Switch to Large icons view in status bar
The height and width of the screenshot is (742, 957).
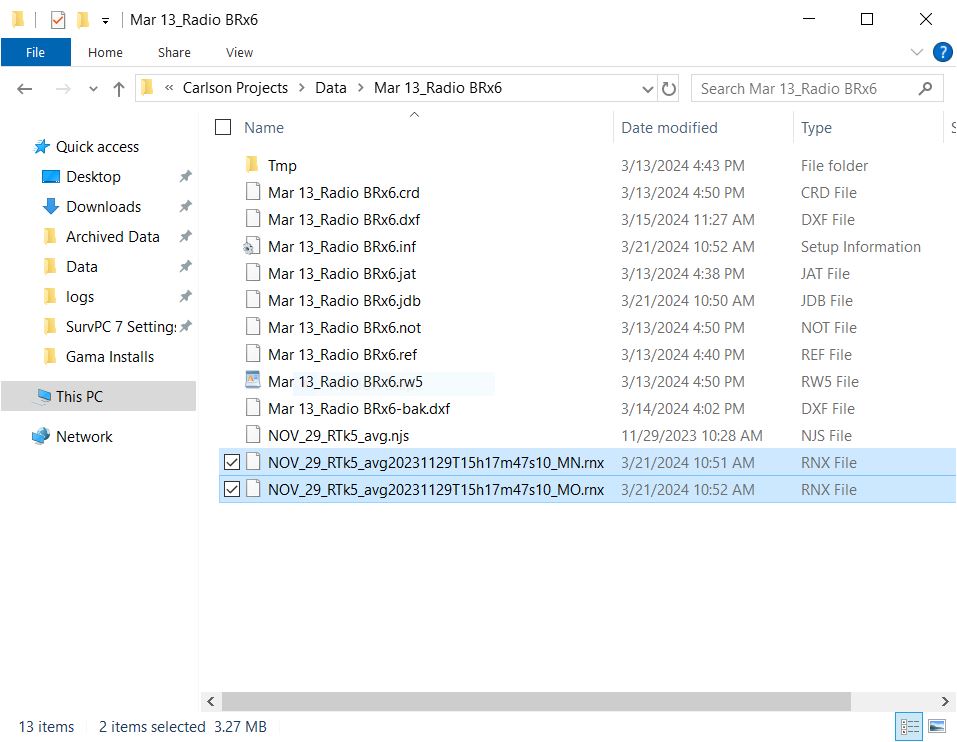tap(937, 727)
